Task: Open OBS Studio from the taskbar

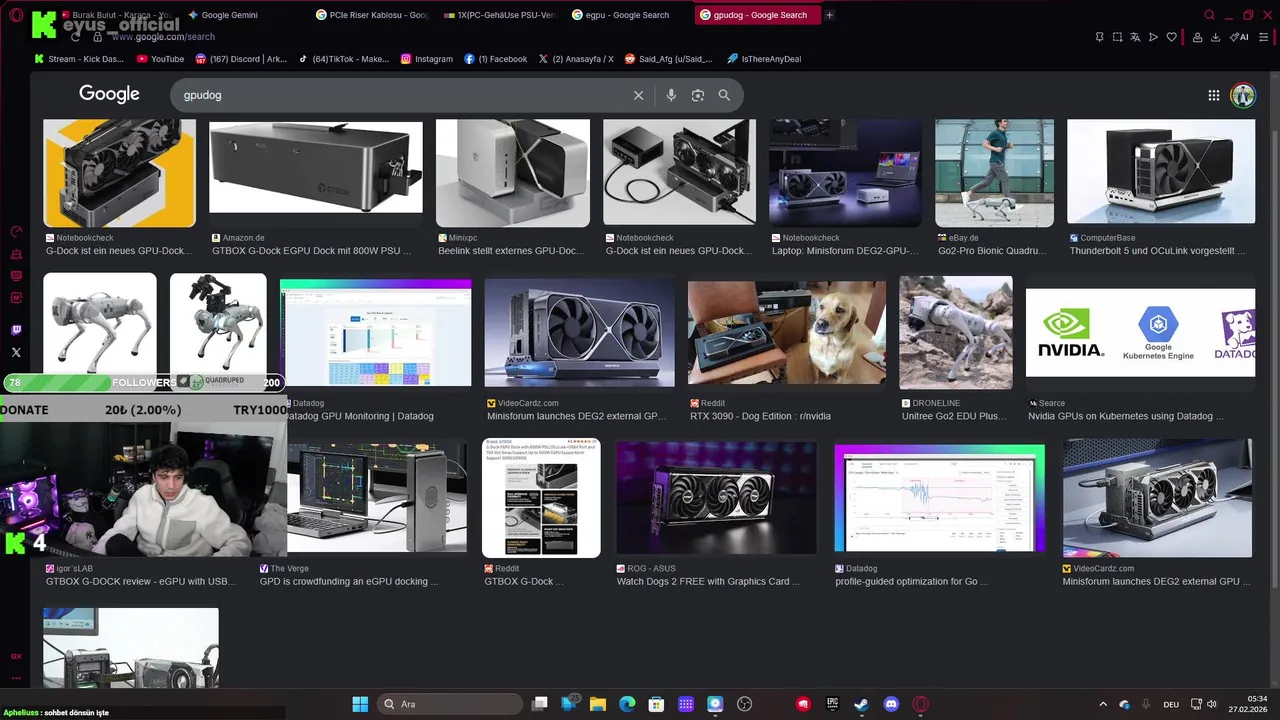Action: click(x=744, y=704)
